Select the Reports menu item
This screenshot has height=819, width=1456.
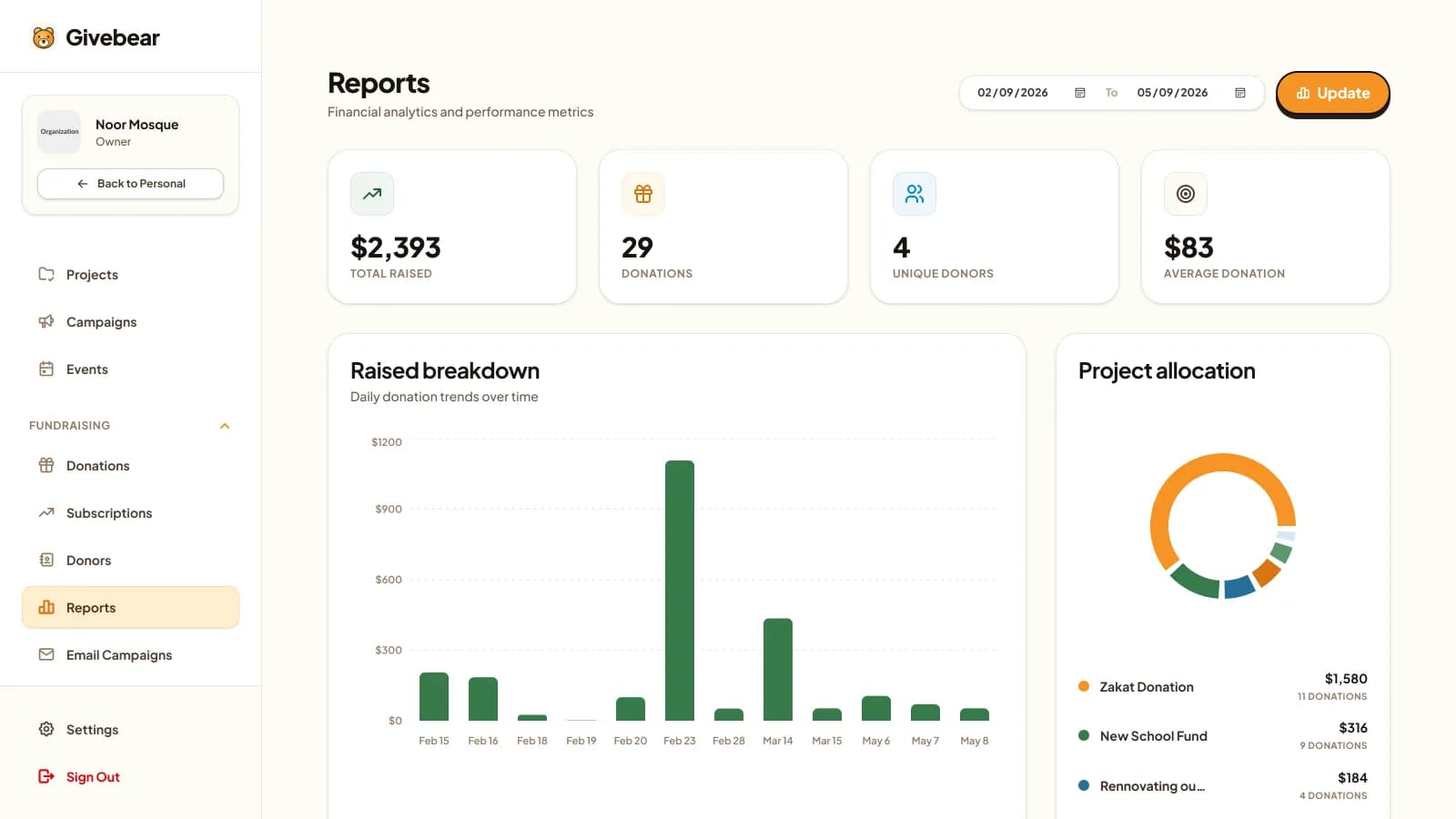point(130,607)
